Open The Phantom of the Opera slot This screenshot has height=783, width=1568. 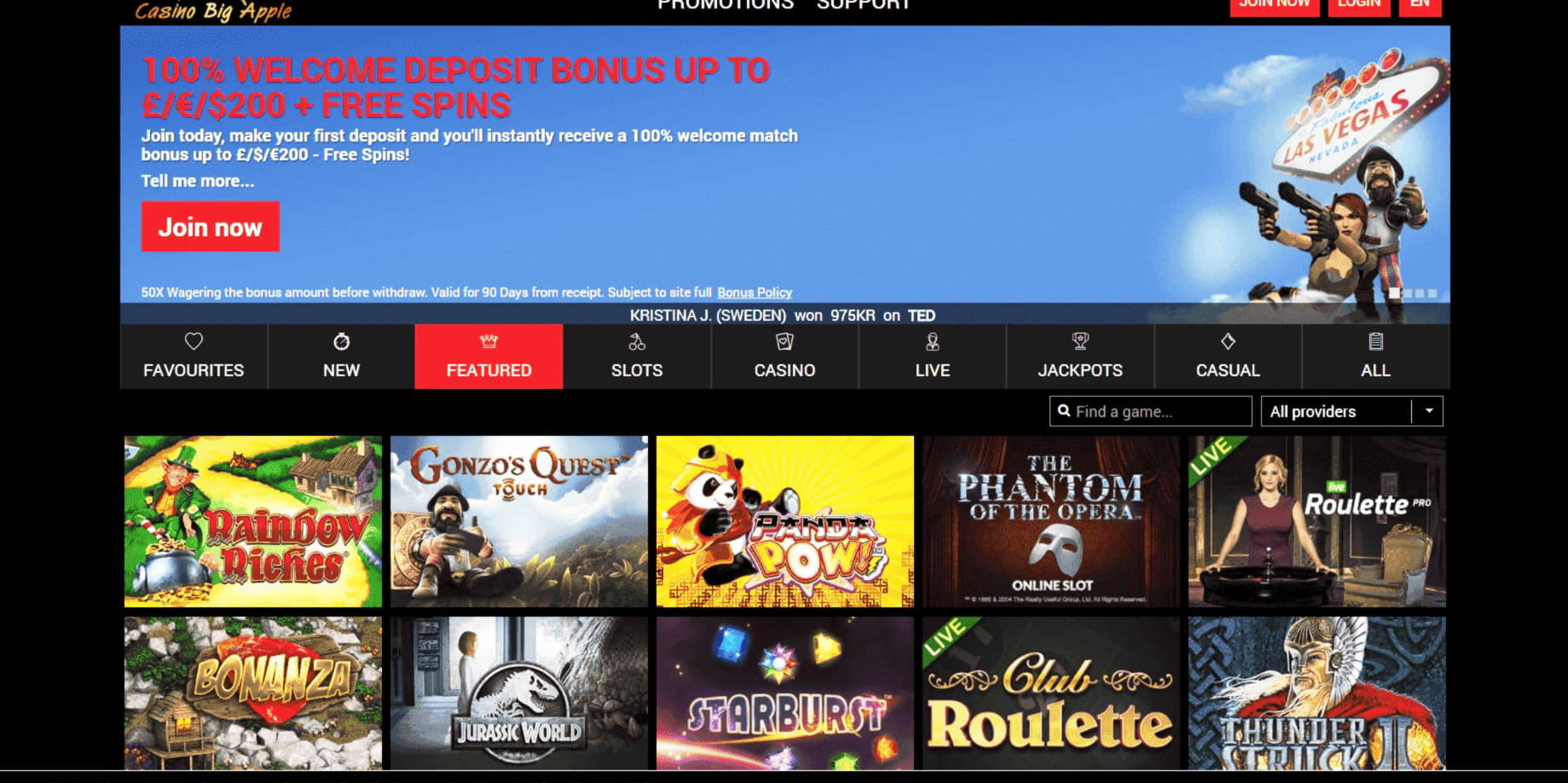(1051, 521)
